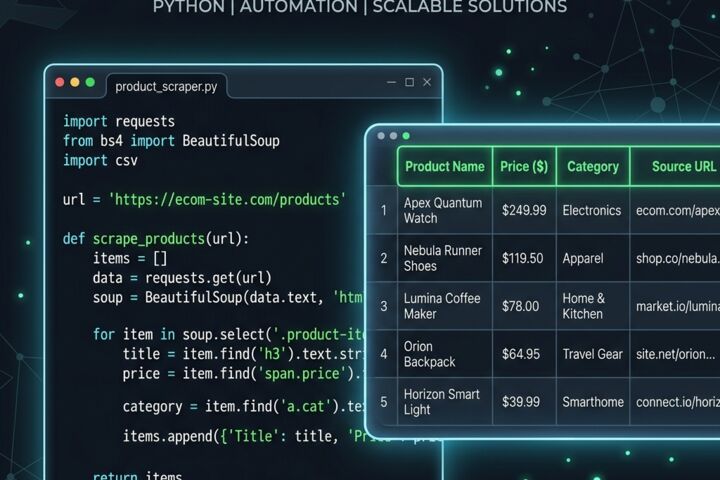Click row number 1 in table
This screenshot has width=720, height=480.
(383, 210)
